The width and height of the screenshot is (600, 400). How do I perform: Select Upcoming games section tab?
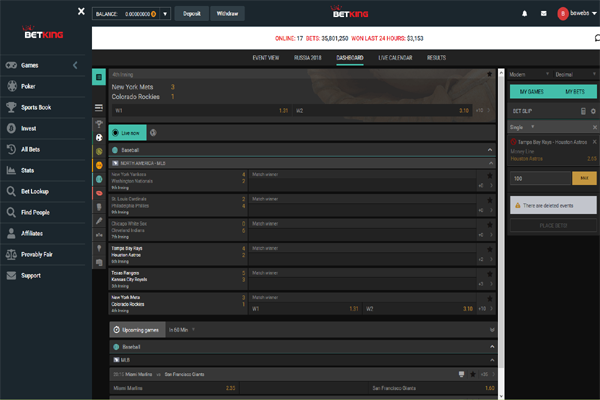coord(137,330)
